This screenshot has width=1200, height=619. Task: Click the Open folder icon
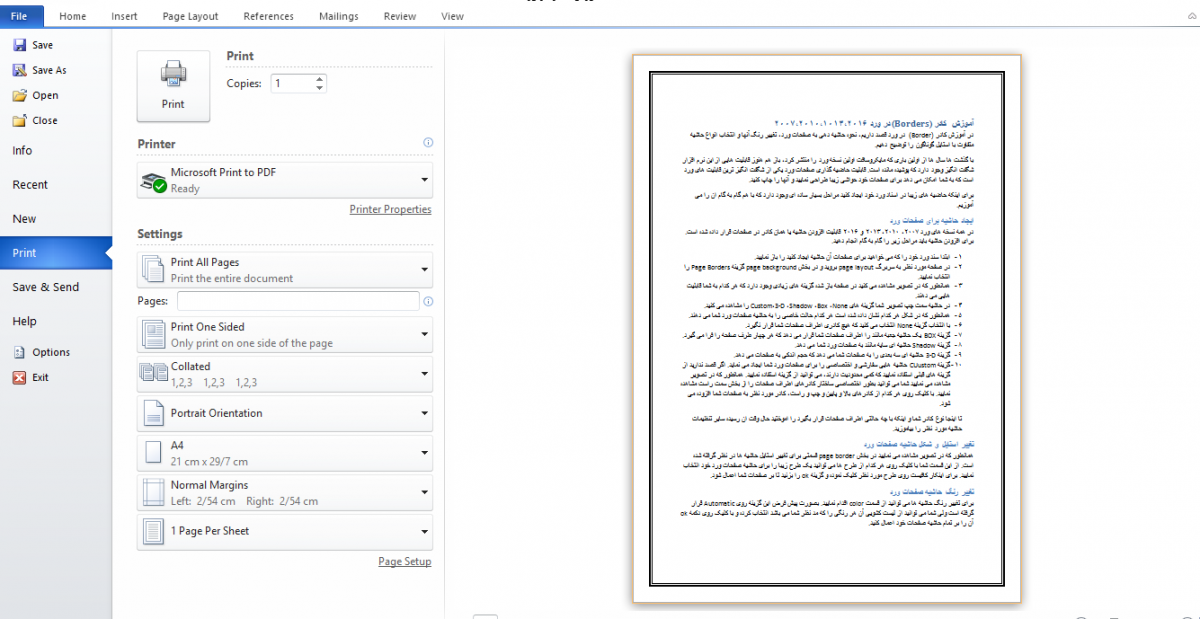(19, 96)
